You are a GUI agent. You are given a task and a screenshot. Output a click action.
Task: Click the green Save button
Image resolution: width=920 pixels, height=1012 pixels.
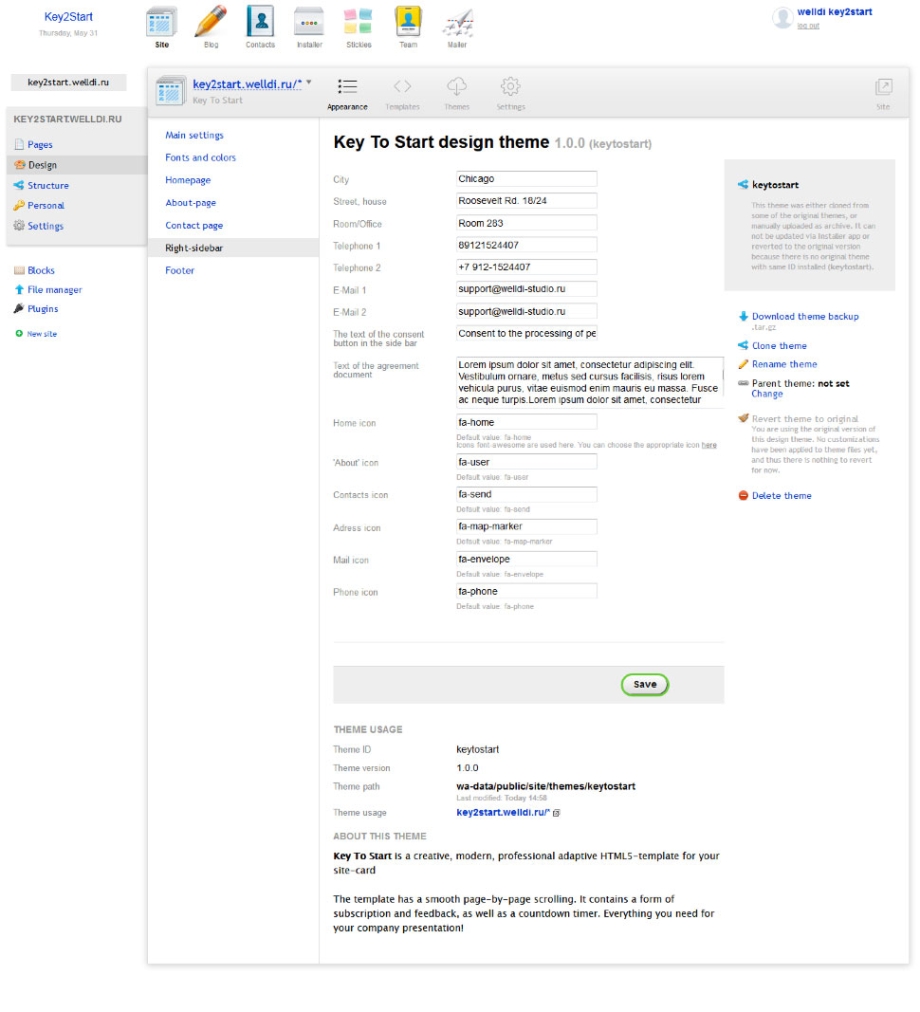click(644, 685)
